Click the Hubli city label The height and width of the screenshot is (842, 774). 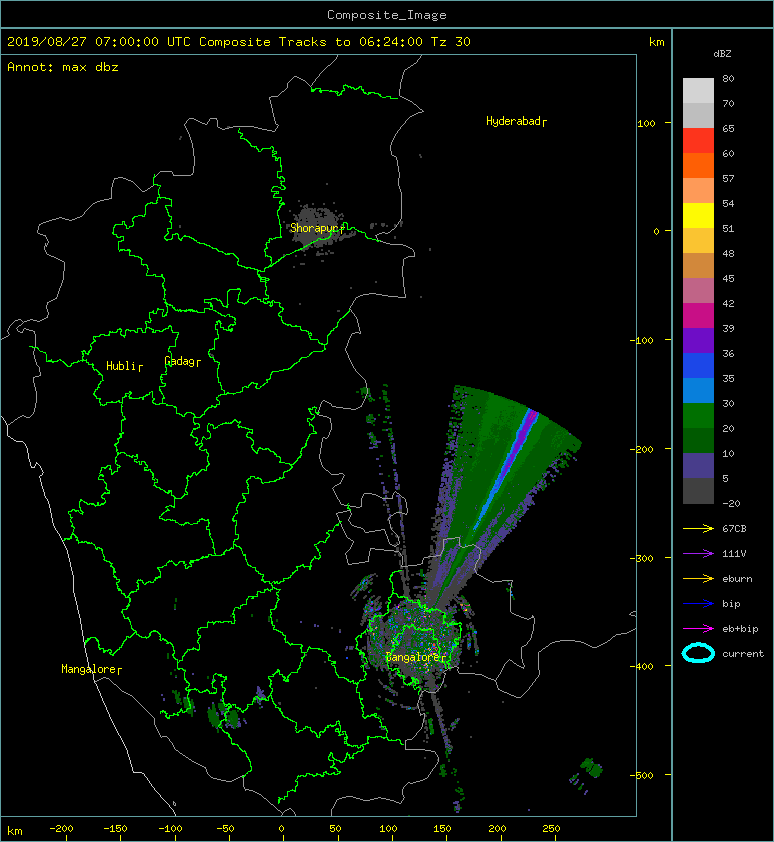click(124, 366)
